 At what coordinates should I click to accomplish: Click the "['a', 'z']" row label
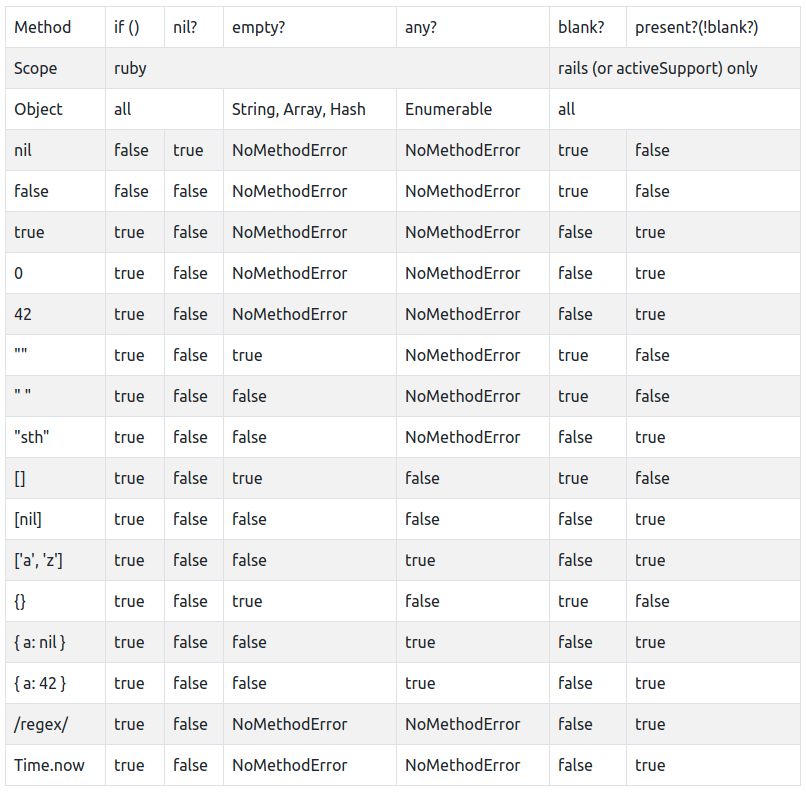click(x=38, y=560)
